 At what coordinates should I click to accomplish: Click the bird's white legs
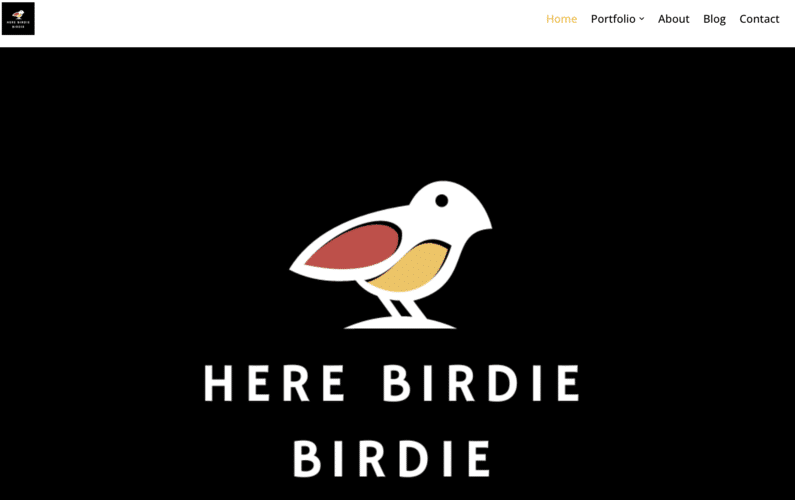402,308
